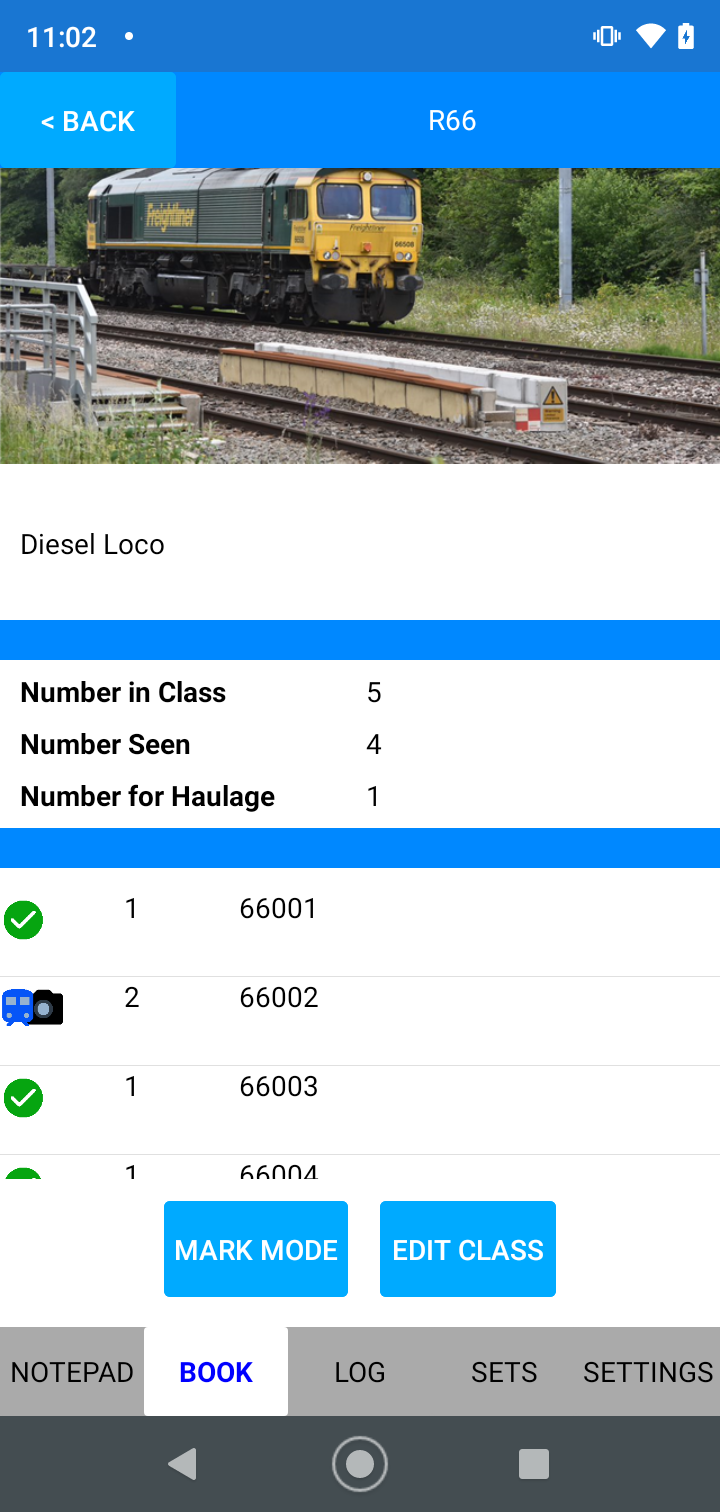Screen dimensions: 720x1512
Task: Click the green checkmark beside 66001
Action: [23, 919]
